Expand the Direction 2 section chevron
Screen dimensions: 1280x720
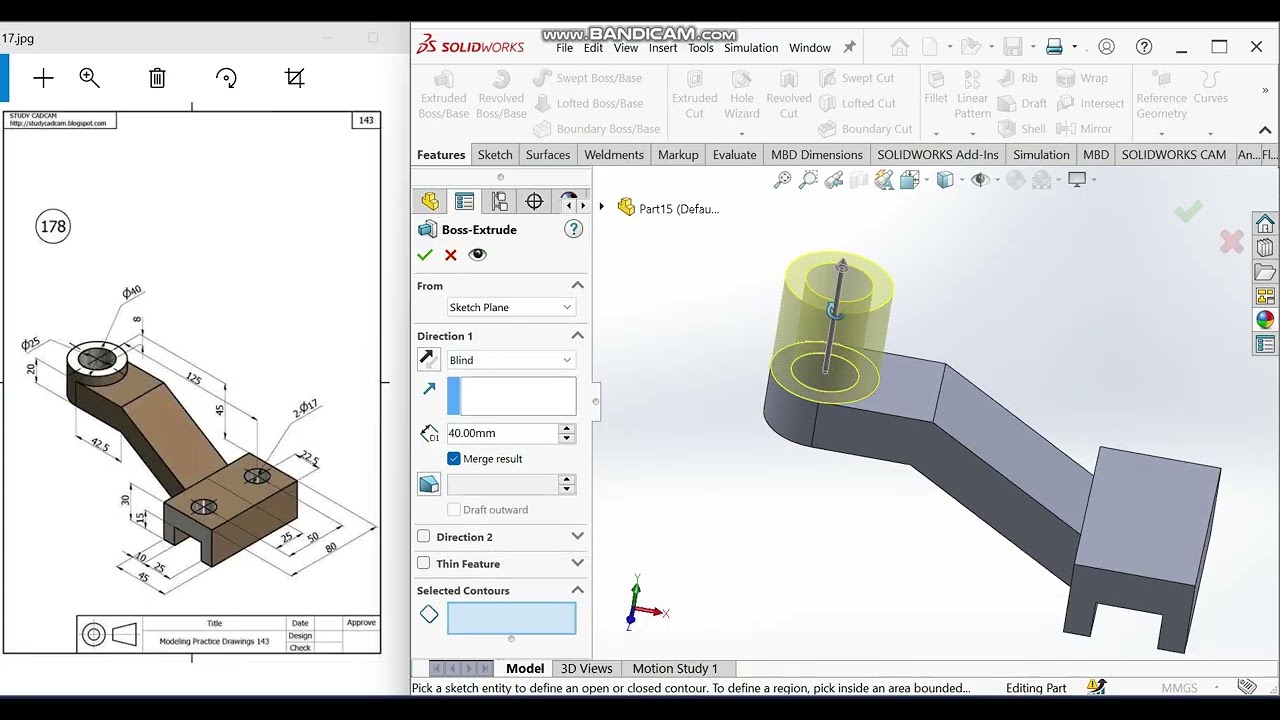[577, 537]
